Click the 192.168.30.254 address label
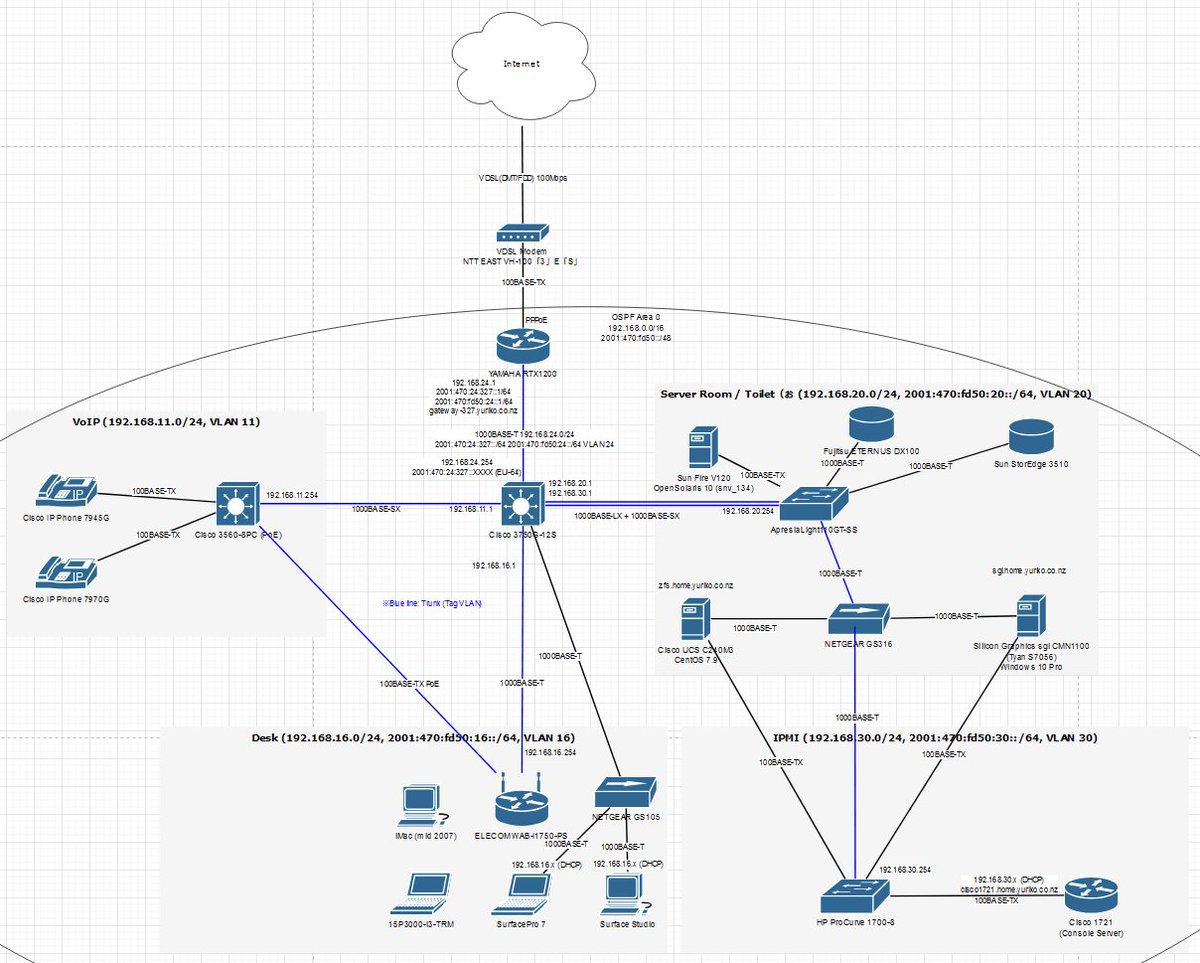Viewport: 1200px width, 963px height. coord(906,870)
